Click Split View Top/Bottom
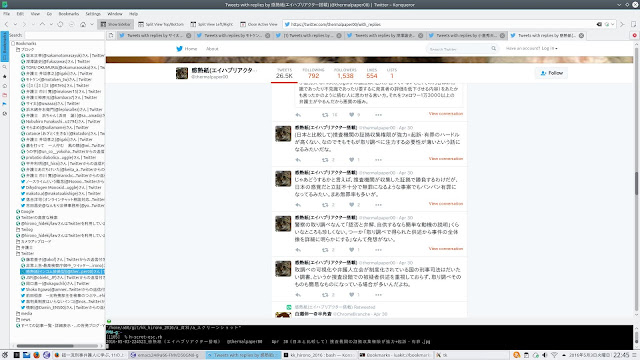This screenshot has width=640, height=360. [x=161, y=24]
